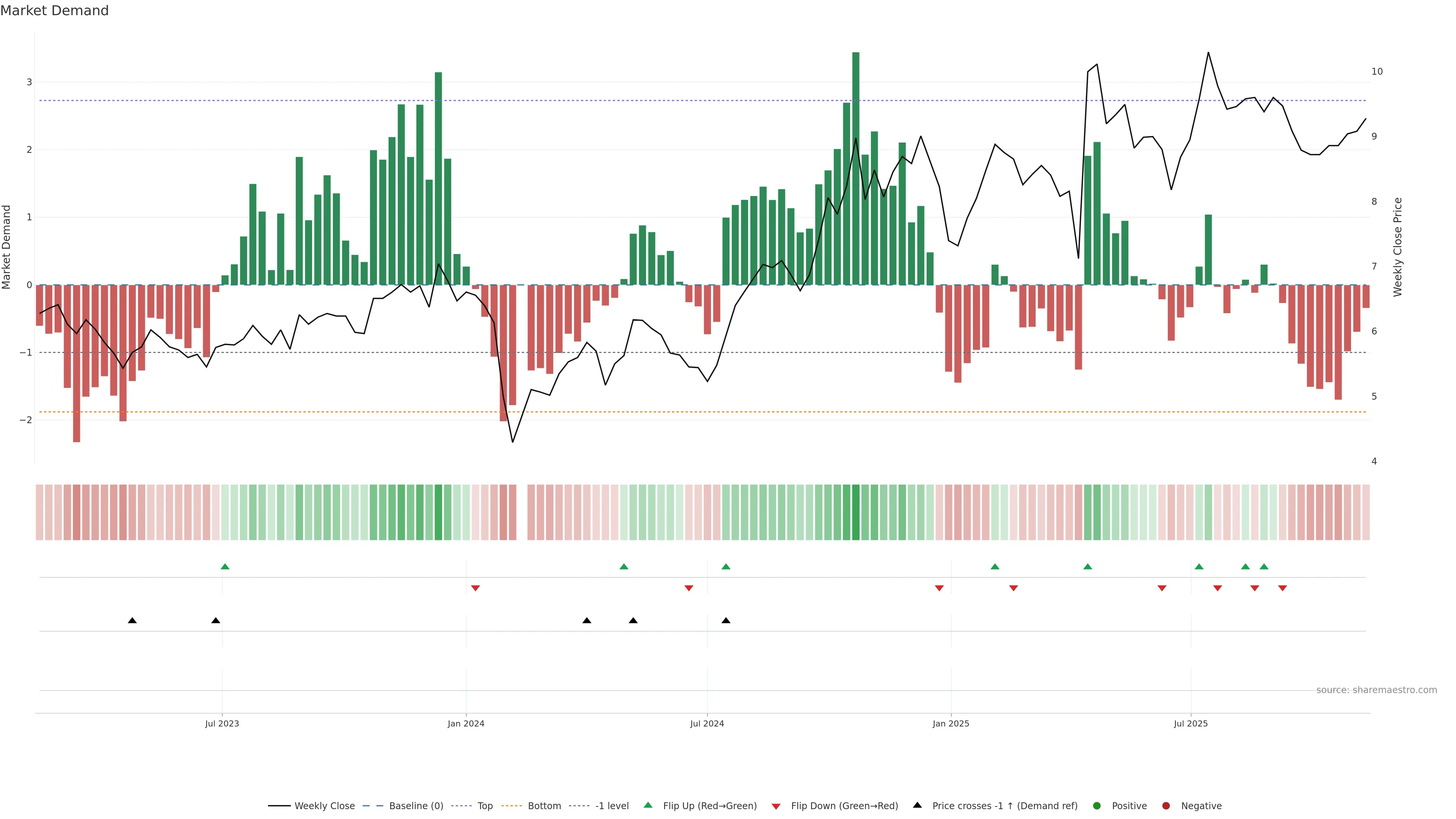
Task: Click the black Price crosses -1 legend triangle
Action: 917,805
